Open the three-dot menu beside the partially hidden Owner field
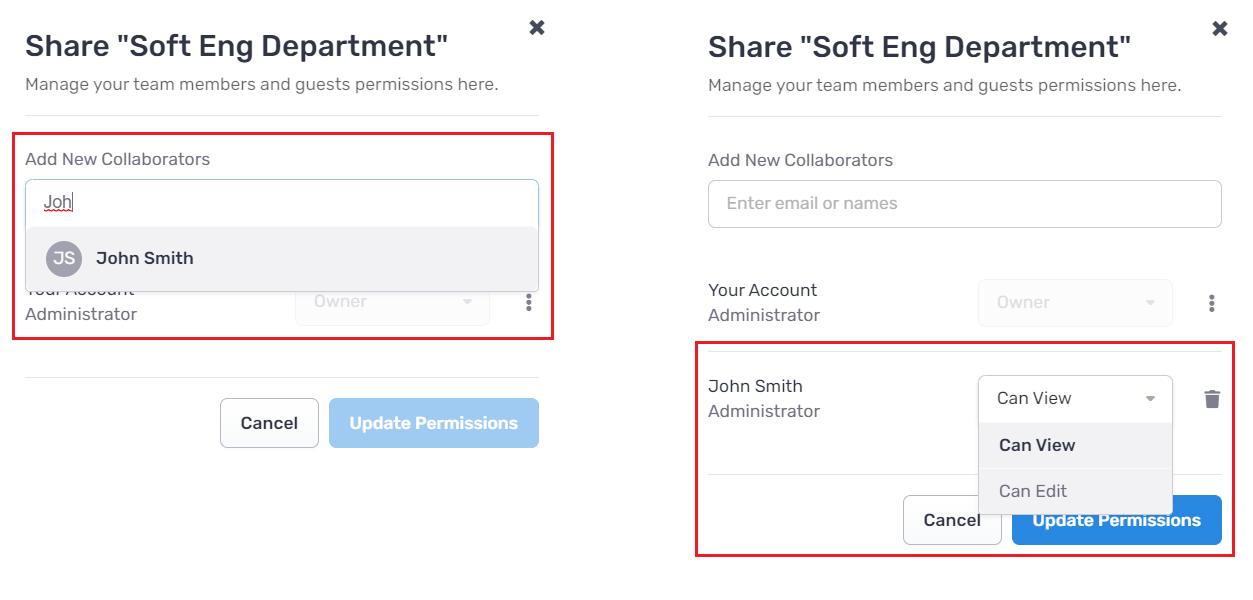The image size is (1253, 600). pos(529,302)
